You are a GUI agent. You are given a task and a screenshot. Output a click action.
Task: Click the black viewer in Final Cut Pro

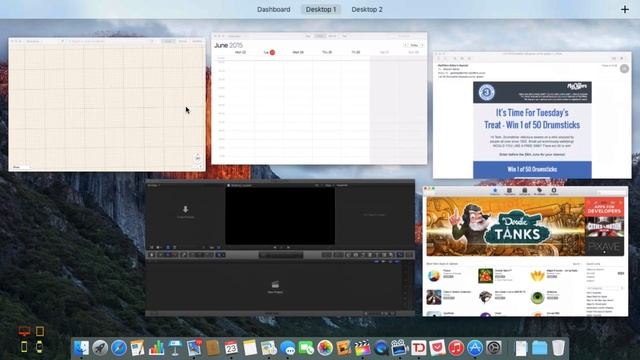(280, 216)
